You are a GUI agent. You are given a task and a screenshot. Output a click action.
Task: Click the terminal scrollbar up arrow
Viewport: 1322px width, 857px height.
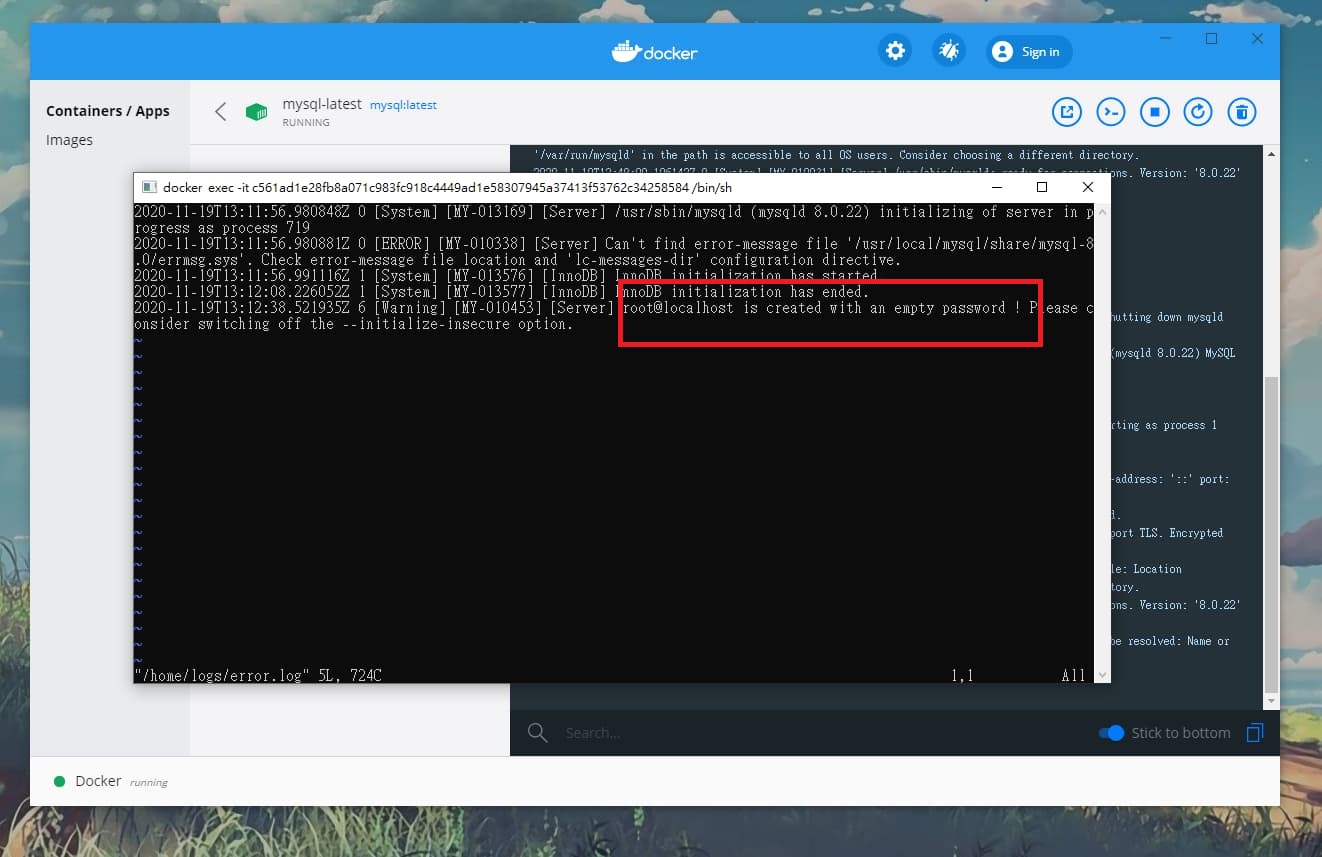click(1102, 211)
